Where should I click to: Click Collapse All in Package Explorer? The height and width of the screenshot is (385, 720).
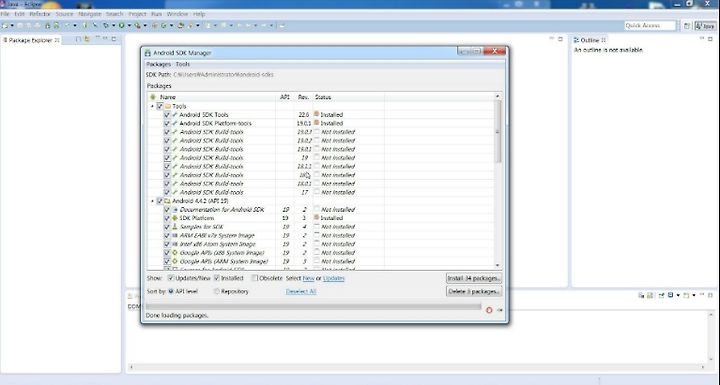point(78,39)
